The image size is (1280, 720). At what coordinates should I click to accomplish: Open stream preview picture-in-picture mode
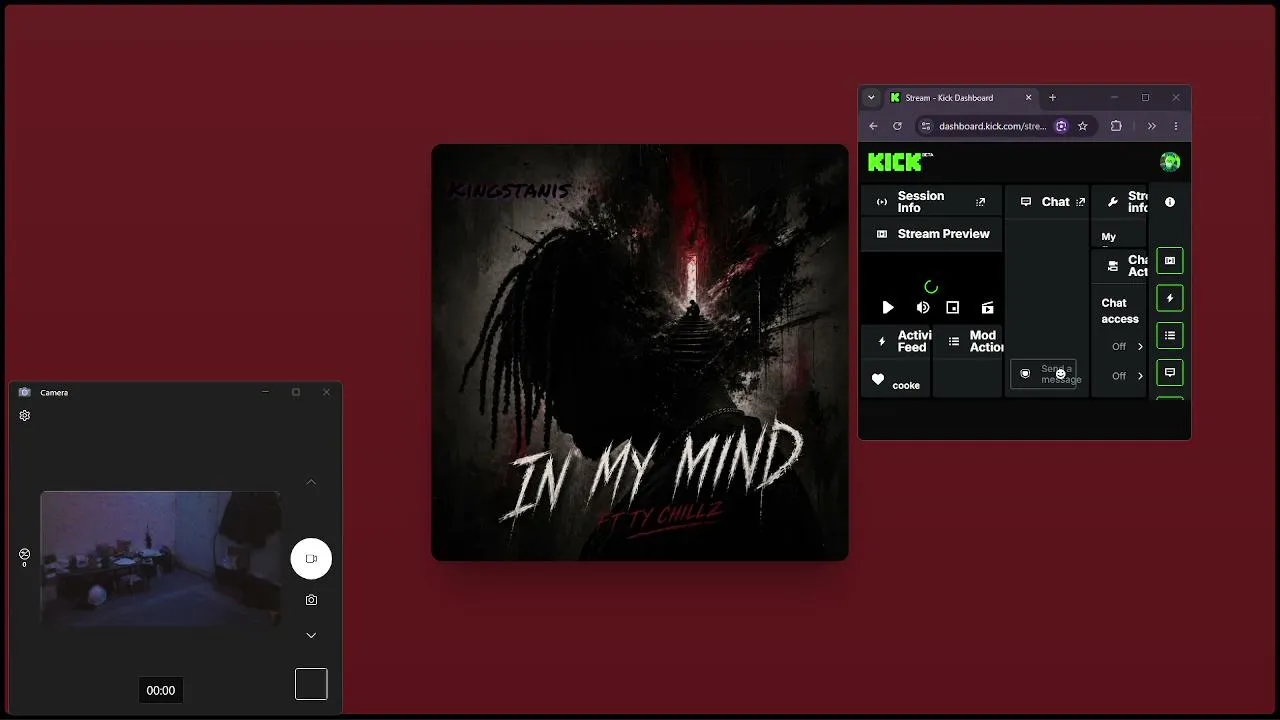click(953, 308)
